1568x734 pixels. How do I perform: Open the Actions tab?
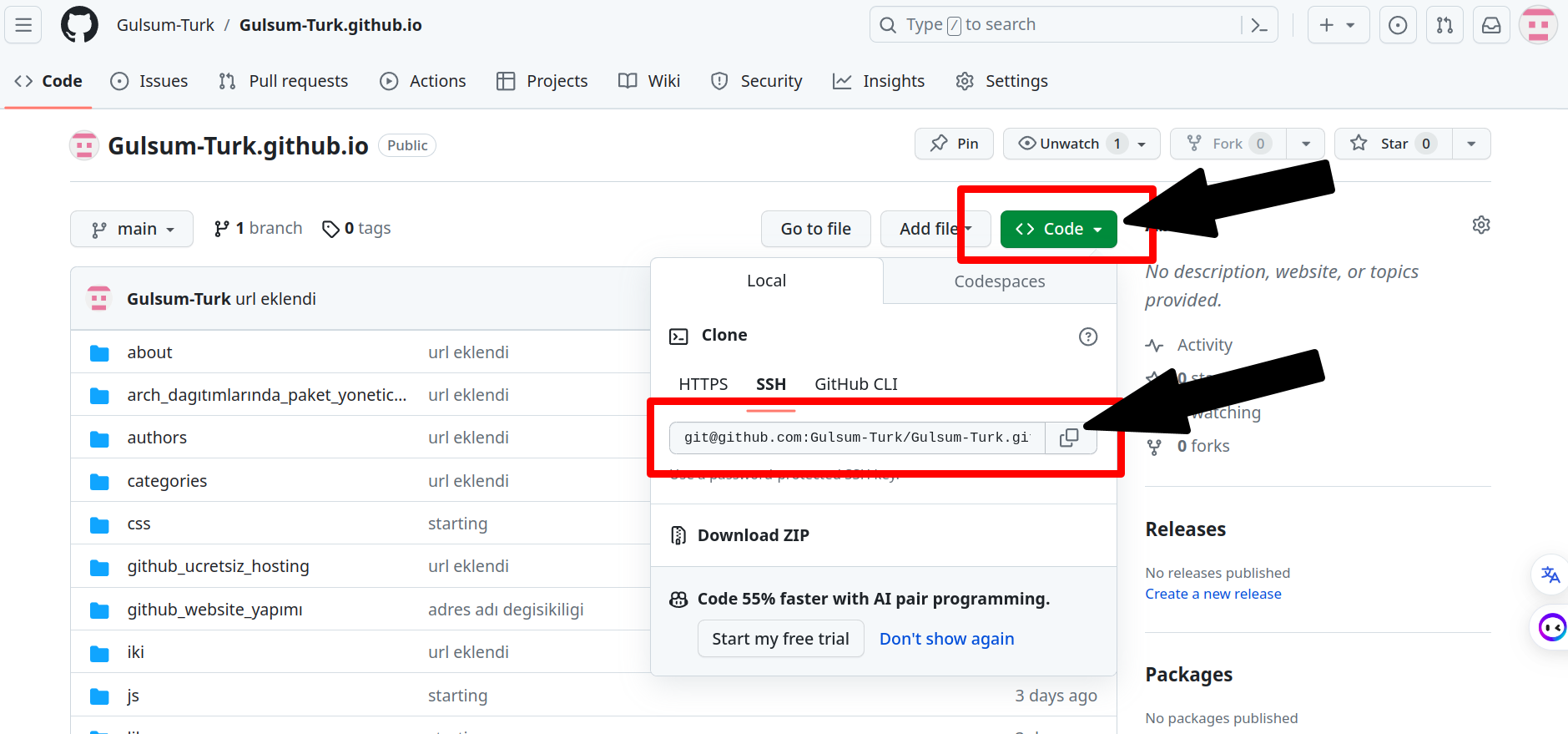423,81
